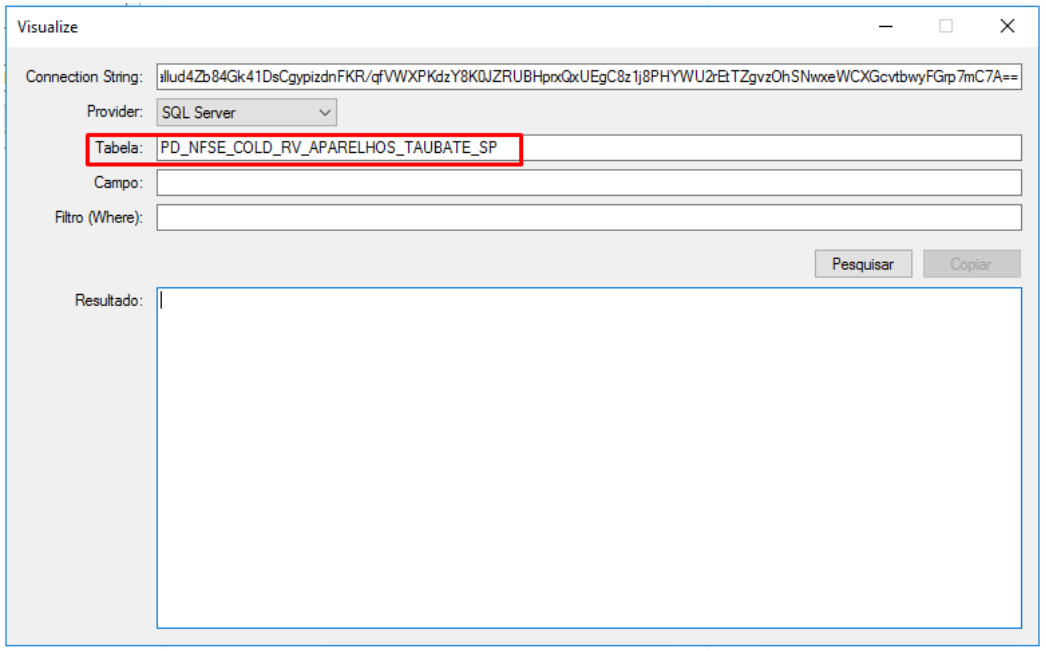
Task: Click the Visualize title bar text
Action: coord(48,27)
